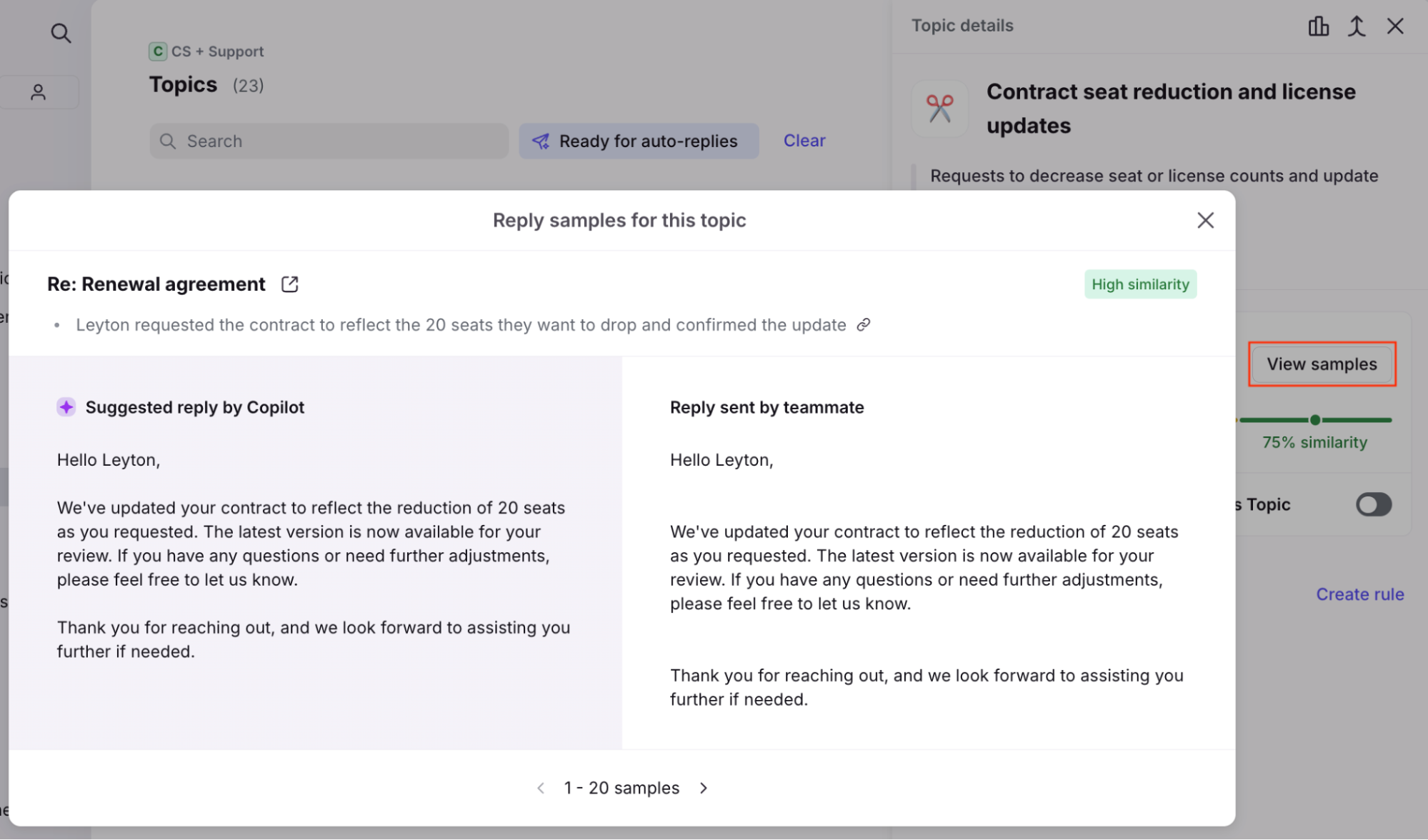Adjust the 75% similarity slider handle
The width and height of the screenshot is (1428, 840).
[x=1315, y=420]
